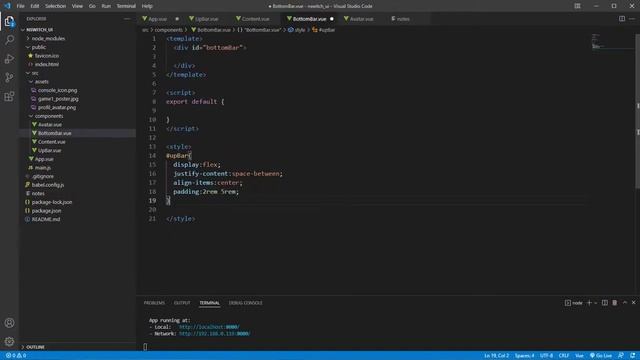Open the feedback icon in status bar
Viewport: 640px width, 360px height.
click(x=621, y=356)
